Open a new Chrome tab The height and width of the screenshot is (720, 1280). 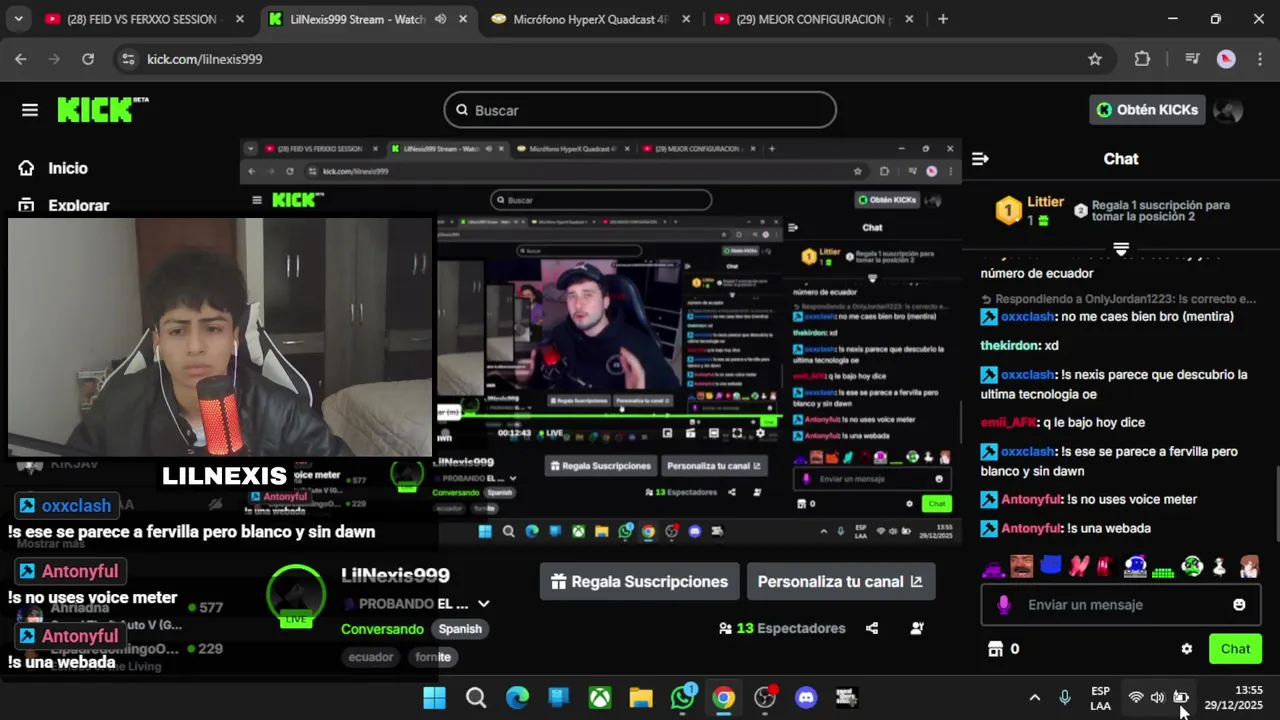point(942,19)
